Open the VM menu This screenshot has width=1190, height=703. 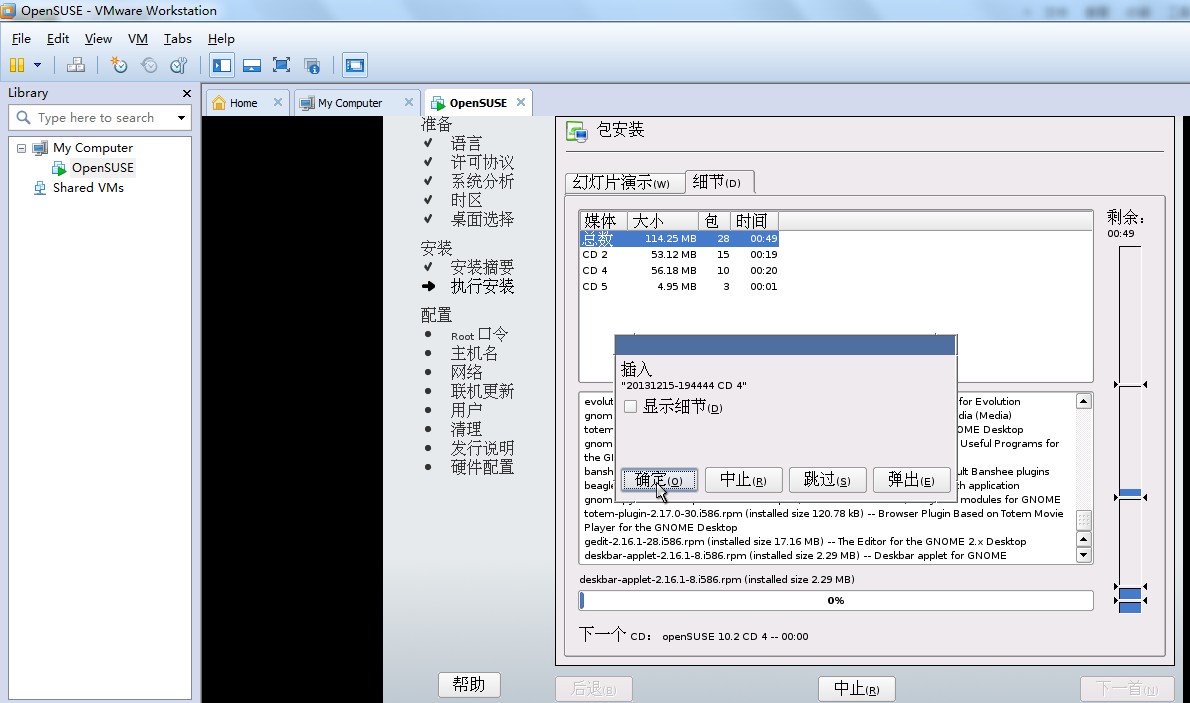click(137, 39)
